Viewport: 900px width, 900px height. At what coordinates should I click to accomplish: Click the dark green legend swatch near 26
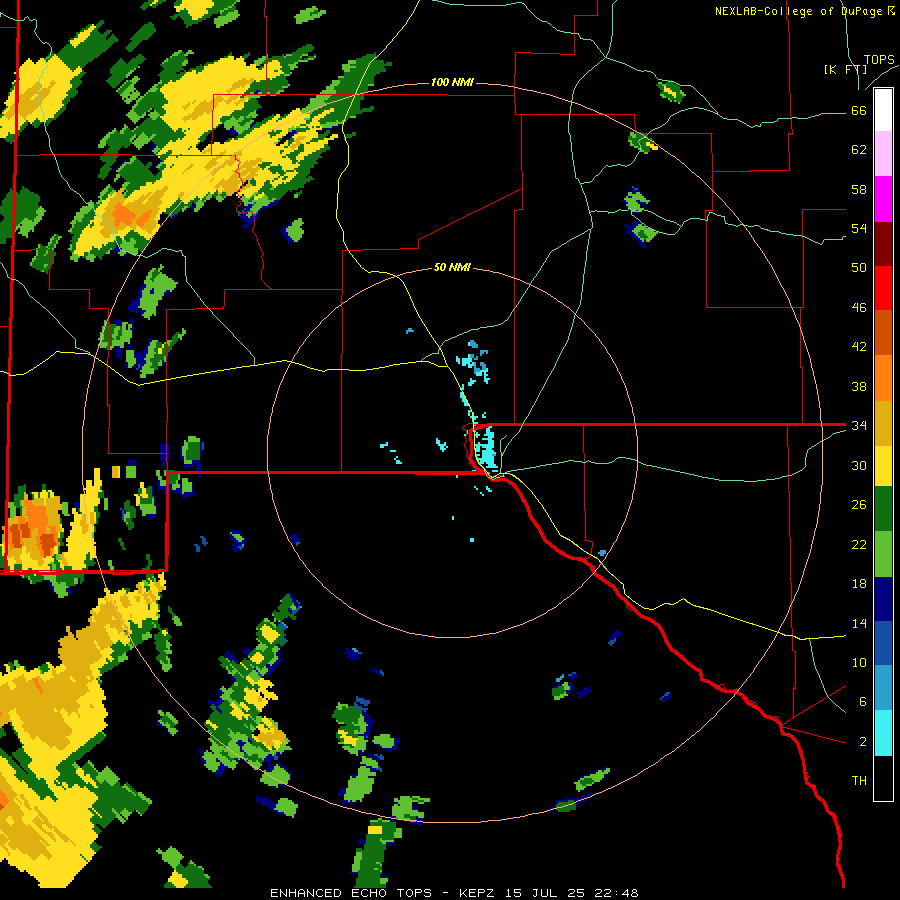[x=883, y=509]
